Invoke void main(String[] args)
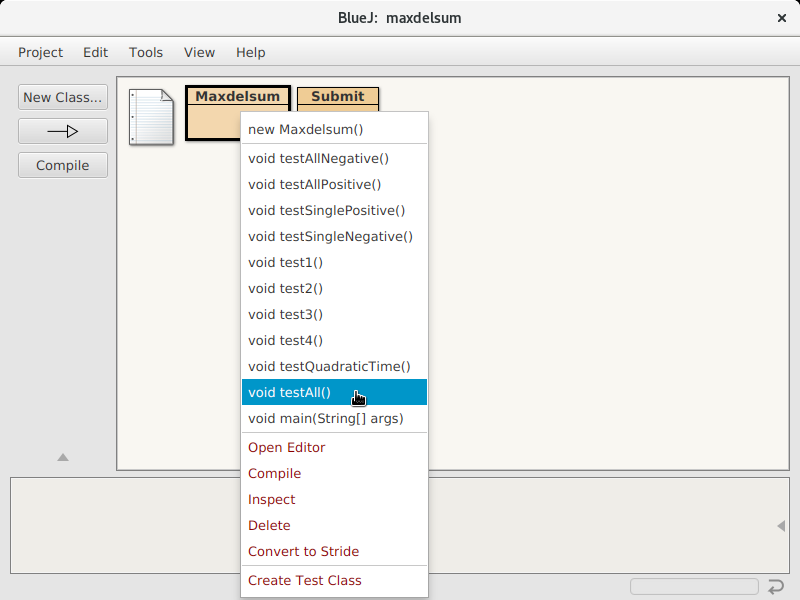Image resolution: width=800 pixels, height=600 pixels. (x=334, y=419)
